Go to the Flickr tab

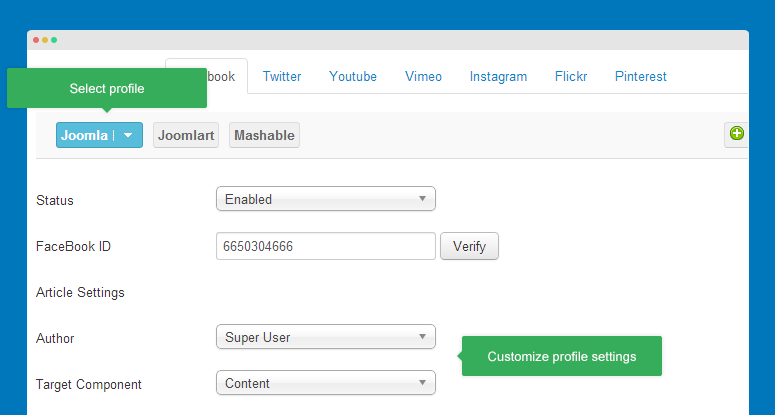pyautogui.click(x=571, y=77)
